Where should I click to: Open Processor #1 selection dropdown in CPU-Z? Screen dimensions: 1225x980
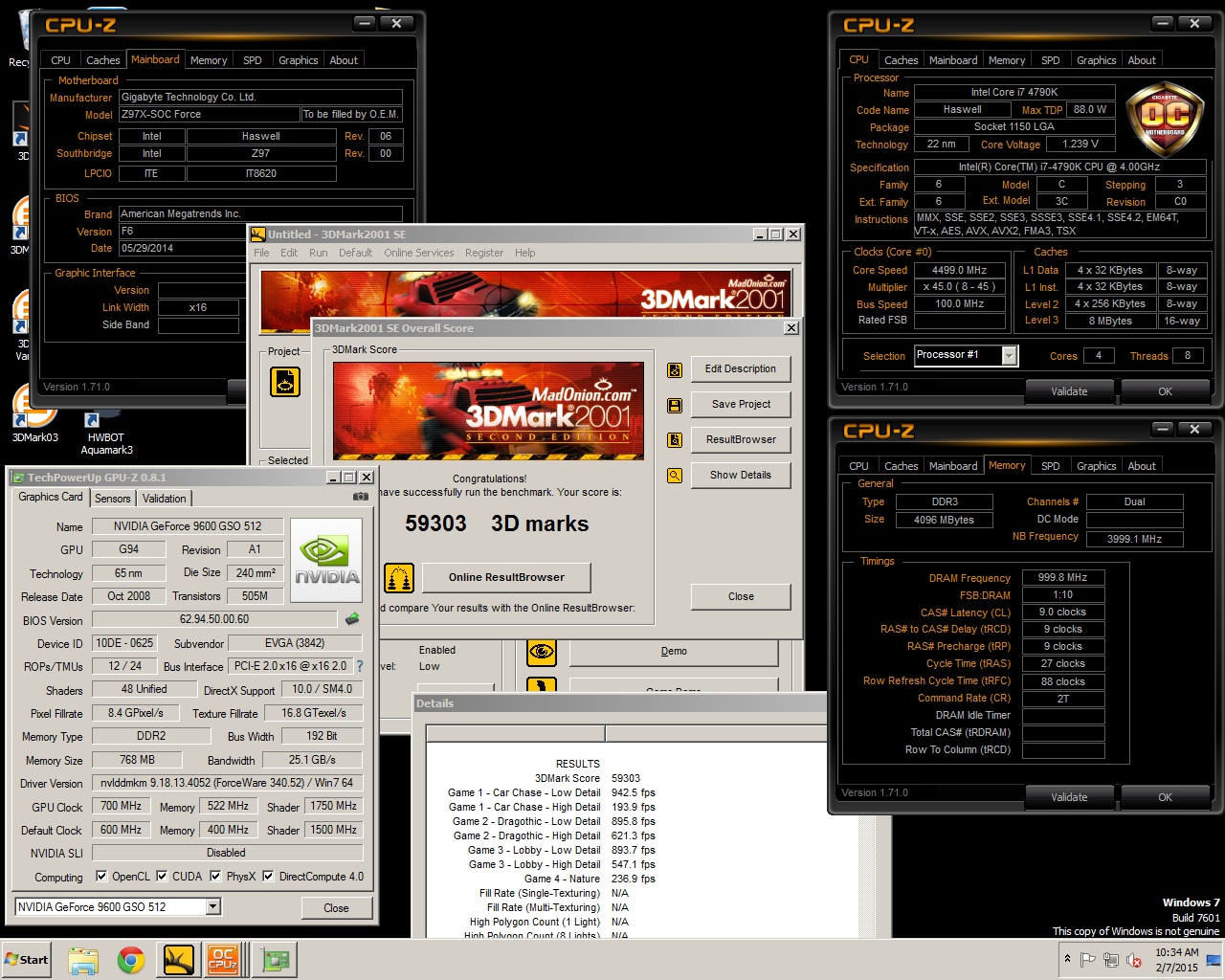1009,356
